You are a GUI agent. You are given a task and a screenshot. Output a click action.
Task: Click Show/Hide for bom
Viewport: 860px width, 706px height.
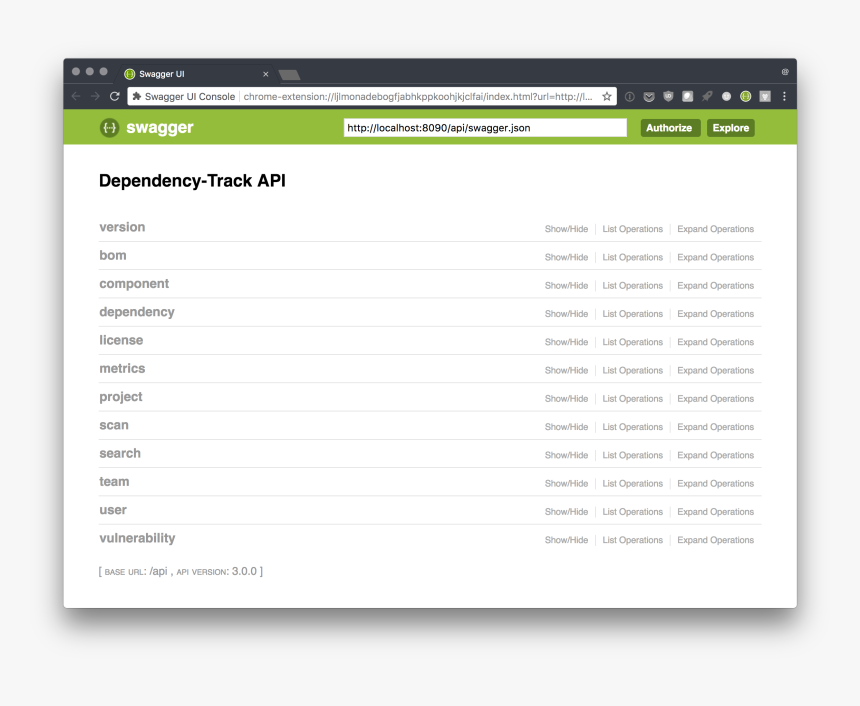pyautogui.click(x=566, y=257)
